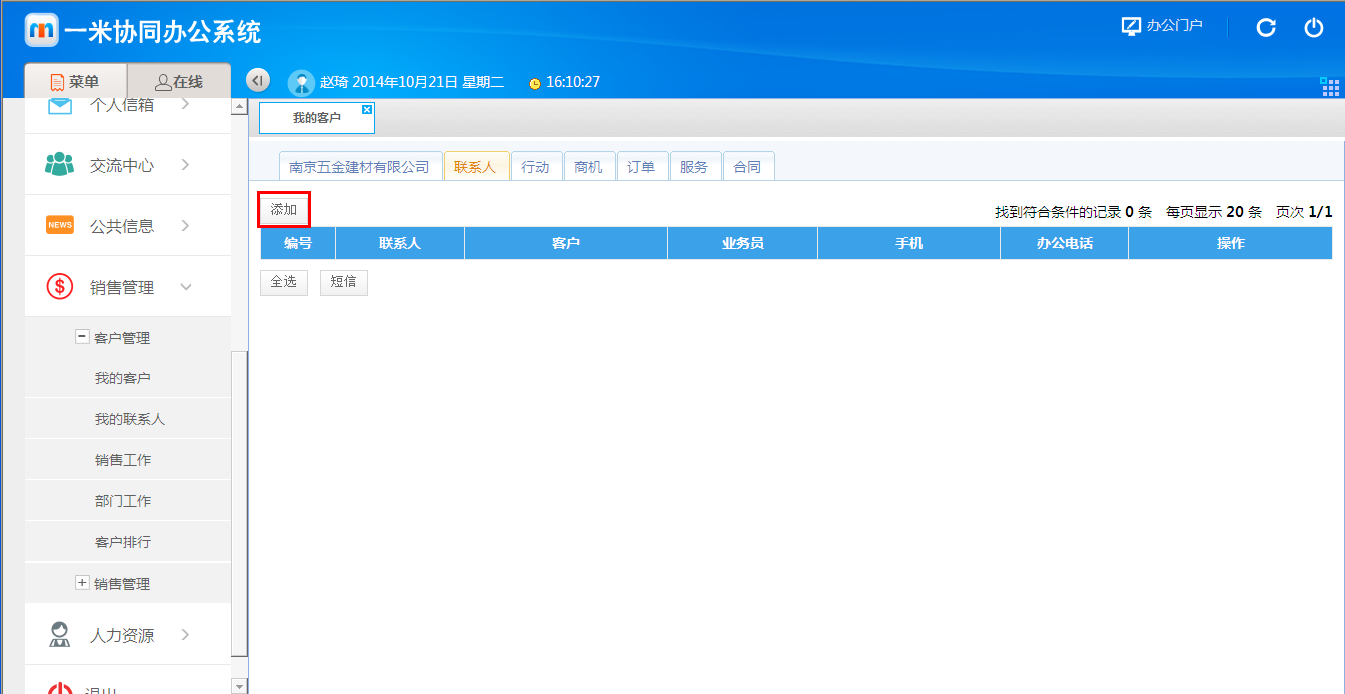
Task: Switch to the 服务 tab
Action: (x=695, y=167)
